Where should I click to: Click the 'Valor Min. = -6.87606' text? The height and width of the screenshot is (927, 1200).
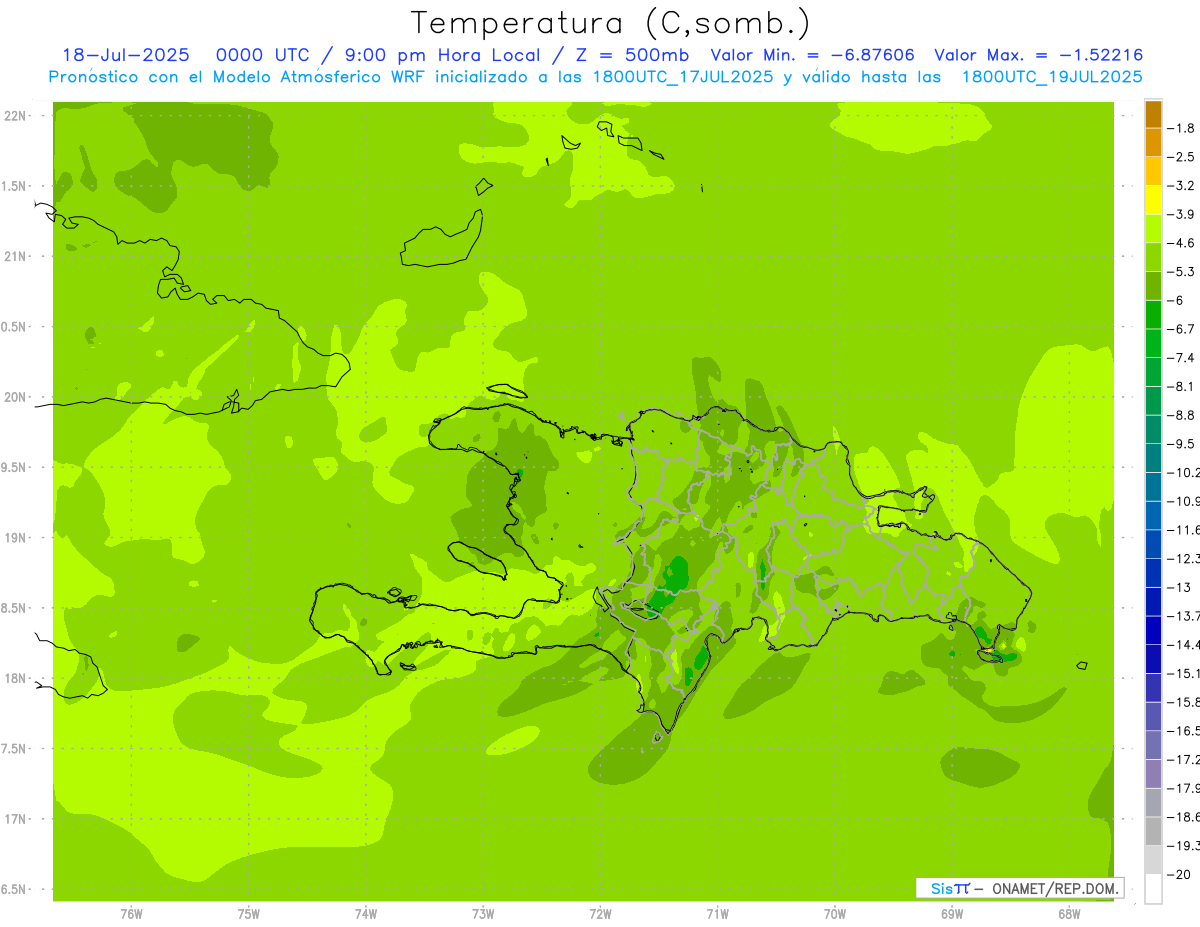812,56
